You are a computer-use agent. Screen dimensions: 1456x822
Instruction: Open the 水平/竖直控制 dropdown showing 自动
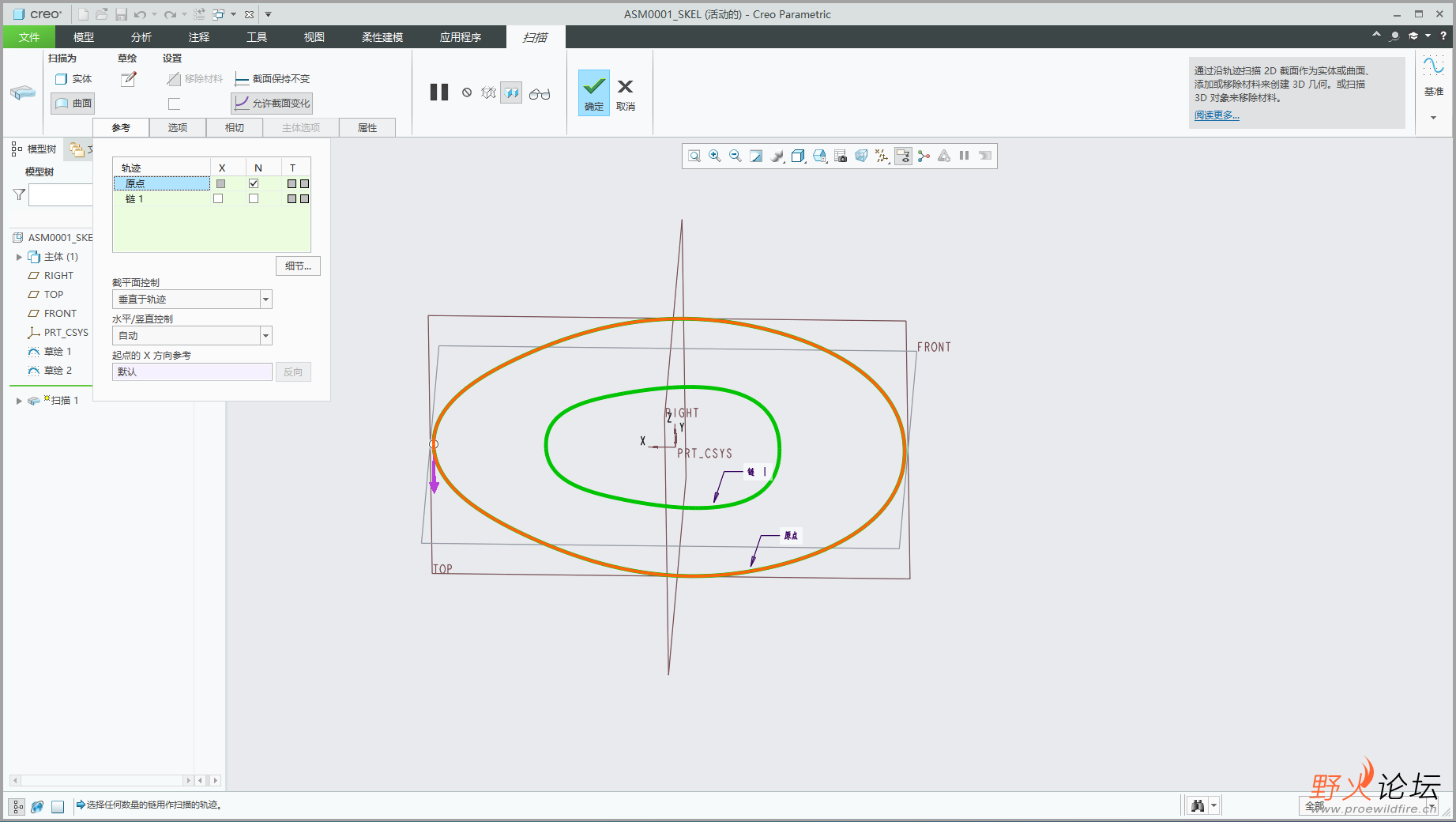(x=266, y=335)
